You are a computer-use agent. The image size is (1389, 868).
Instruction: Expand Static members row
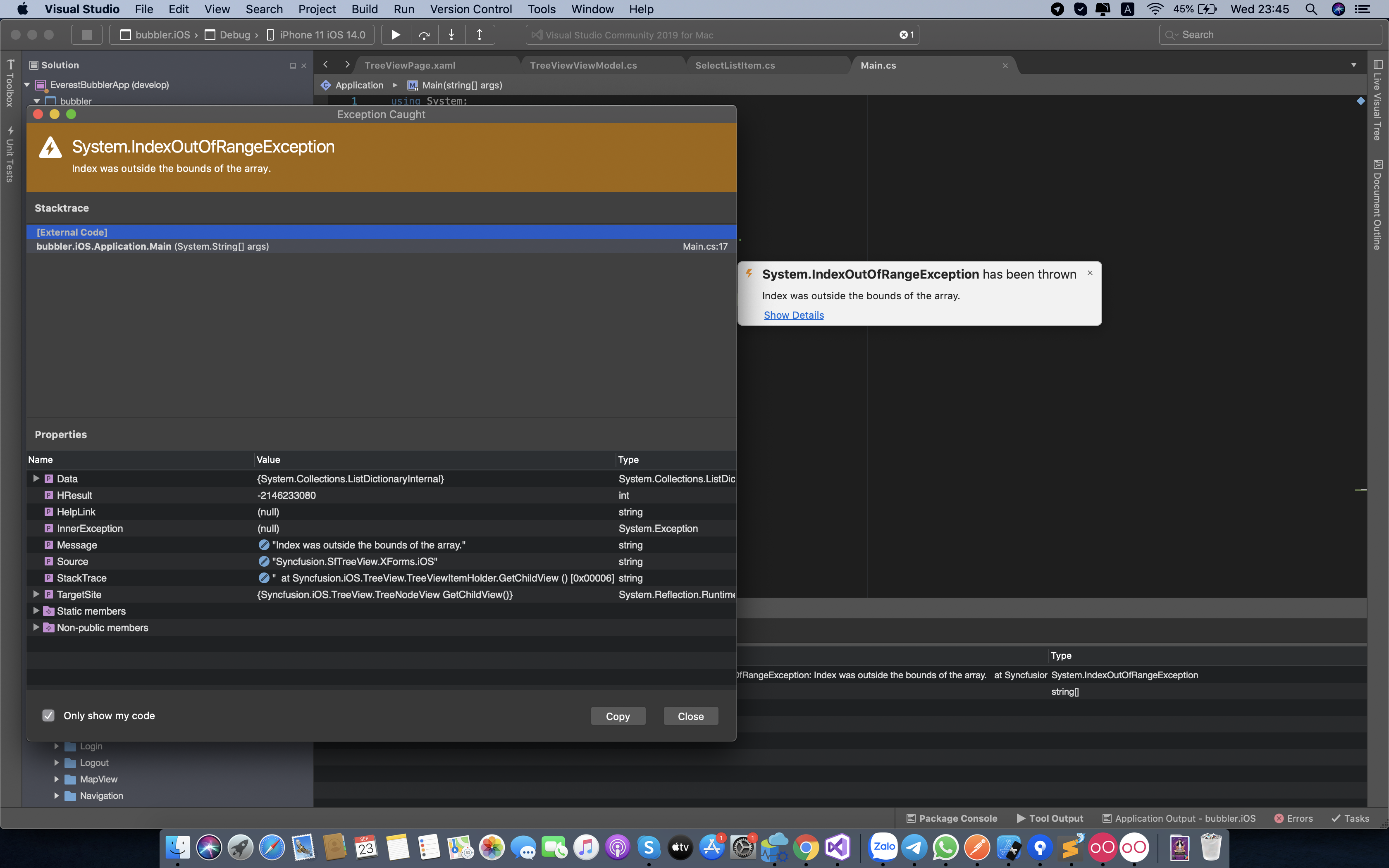[x=36, y=611]
